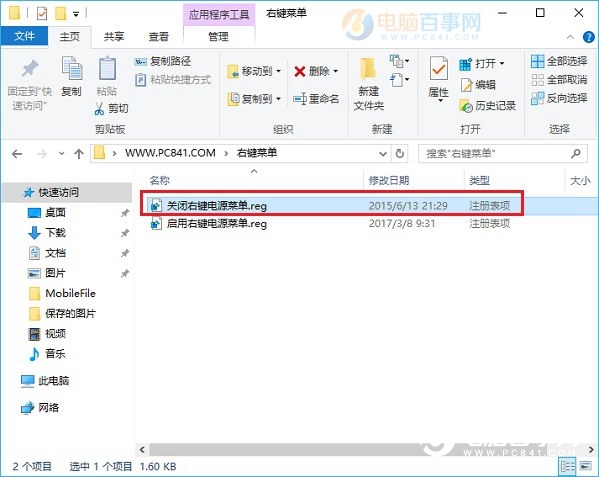Open customize quick access toolbar dropdown
Screen dimensions: 599x477
tap(76, 15)
